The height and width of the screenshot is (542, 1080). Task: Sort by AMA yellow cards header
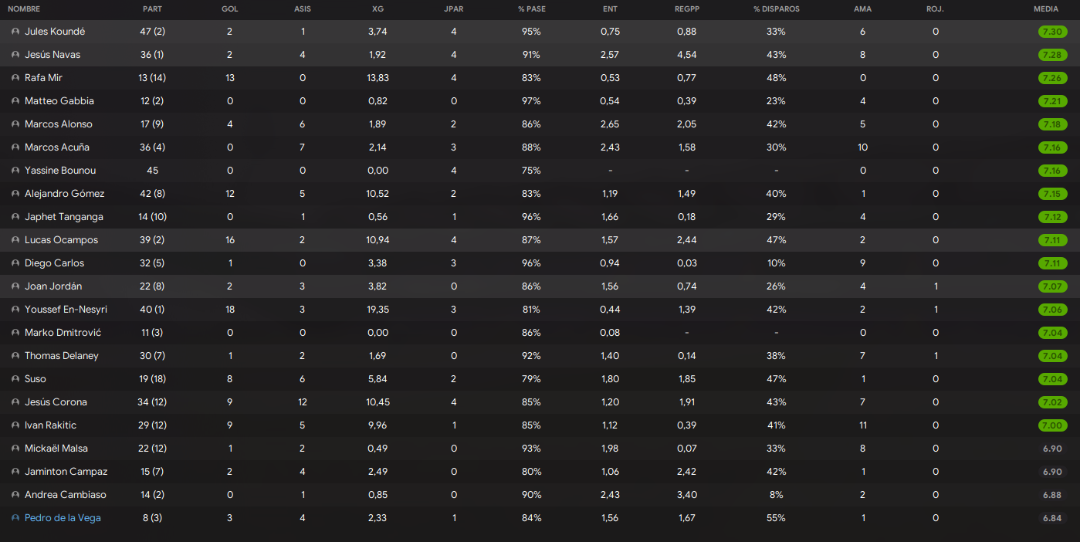tap(862, 9)
